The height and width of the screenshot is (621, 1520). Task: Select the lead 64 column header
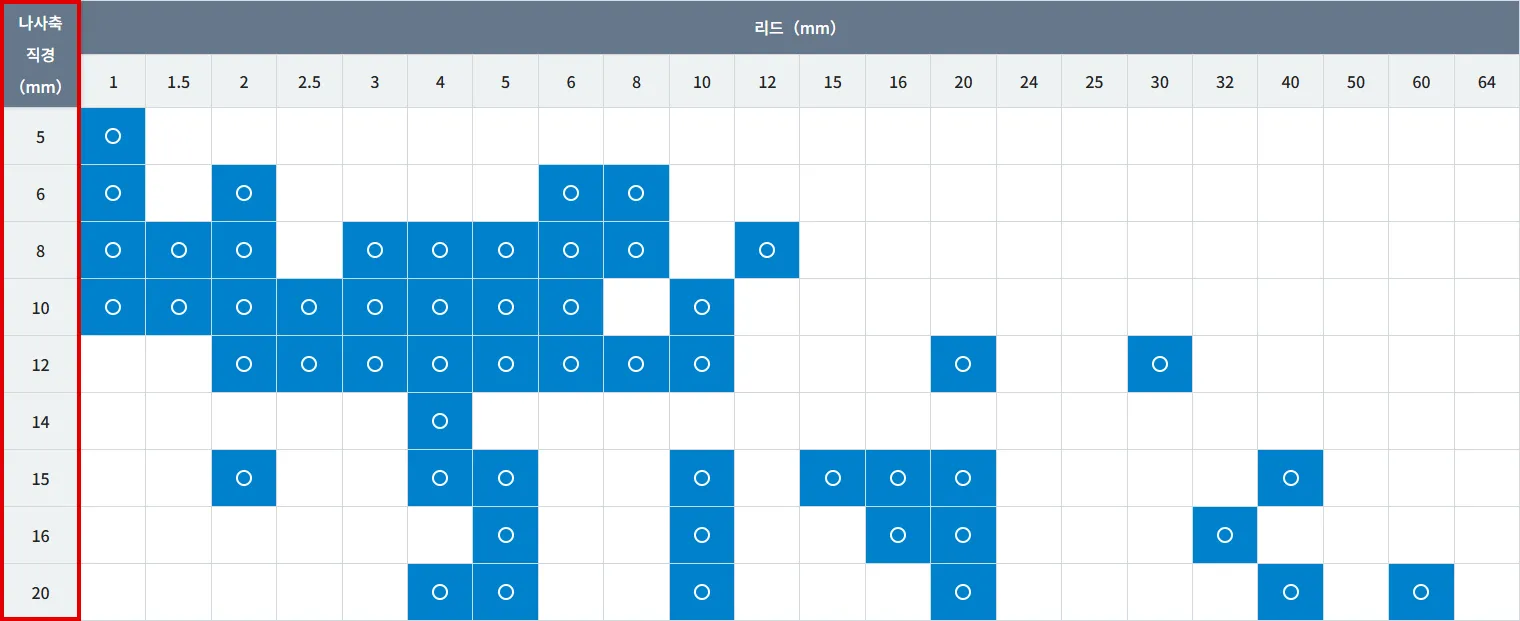point(1486,82)
